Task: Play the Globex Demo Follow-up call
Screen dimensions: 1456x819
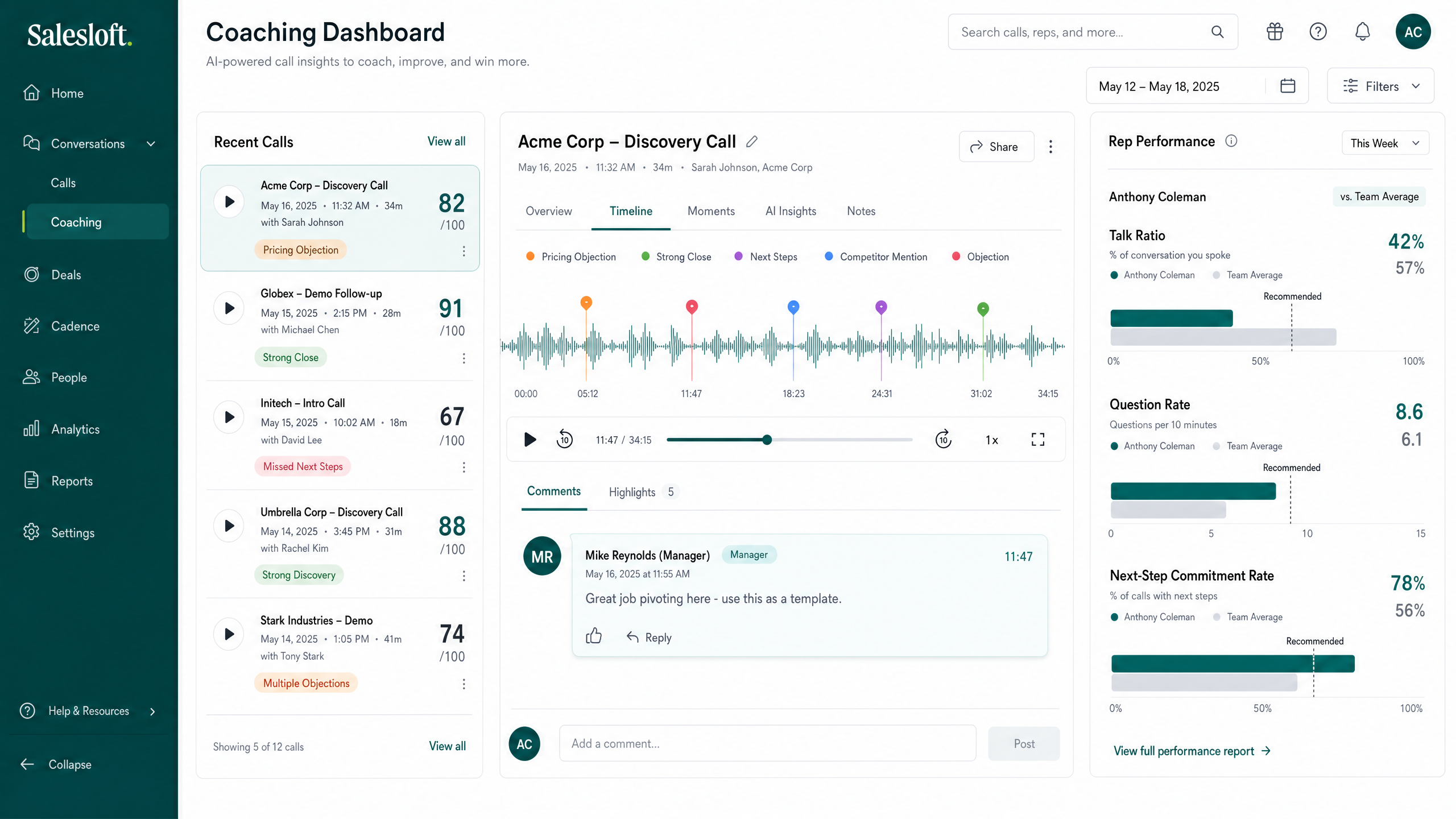Action: click(x=229, y=308)
